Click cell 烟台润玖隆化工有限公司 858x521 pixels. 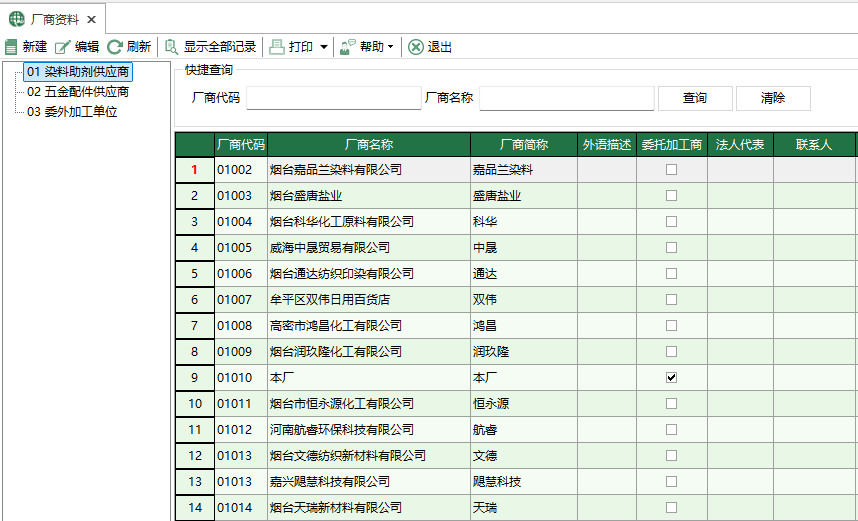coord(369,351)
